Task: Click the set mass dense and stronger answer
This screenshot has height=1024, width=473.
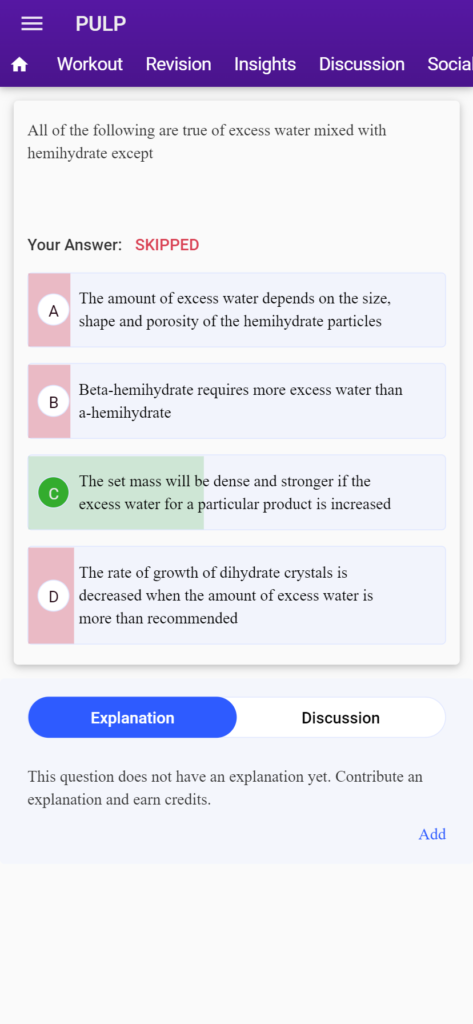Action: (235, 492)
